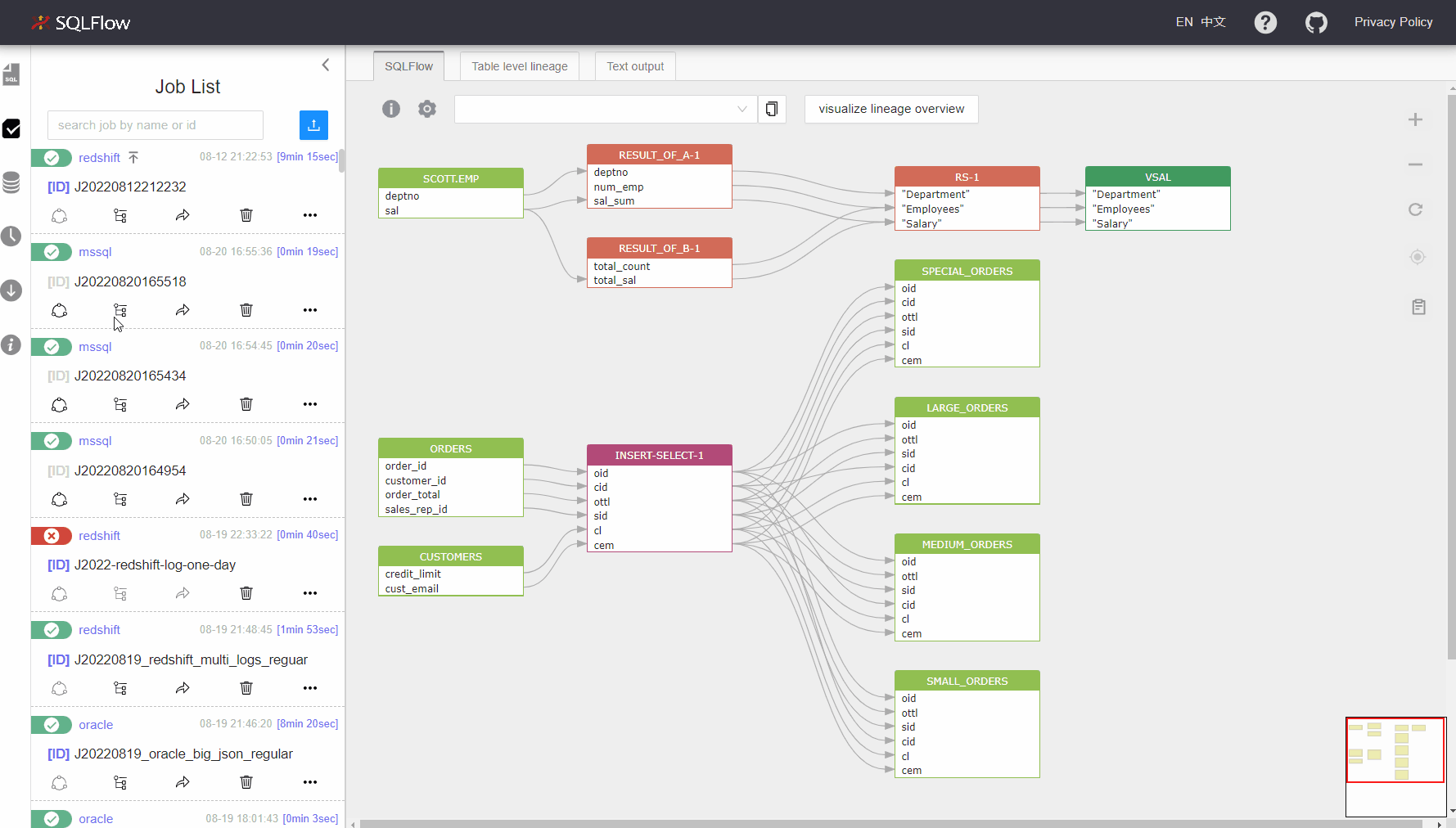Open the info sidebar icon at bottom

(x=11, y=344)
